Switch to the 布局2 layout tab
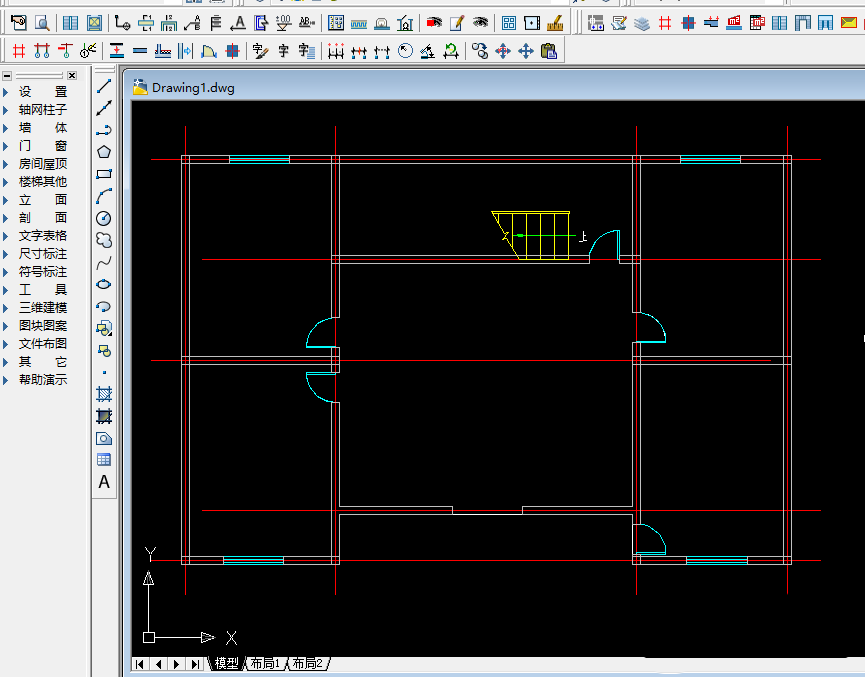The image size is (865, 677). (308, 664)
